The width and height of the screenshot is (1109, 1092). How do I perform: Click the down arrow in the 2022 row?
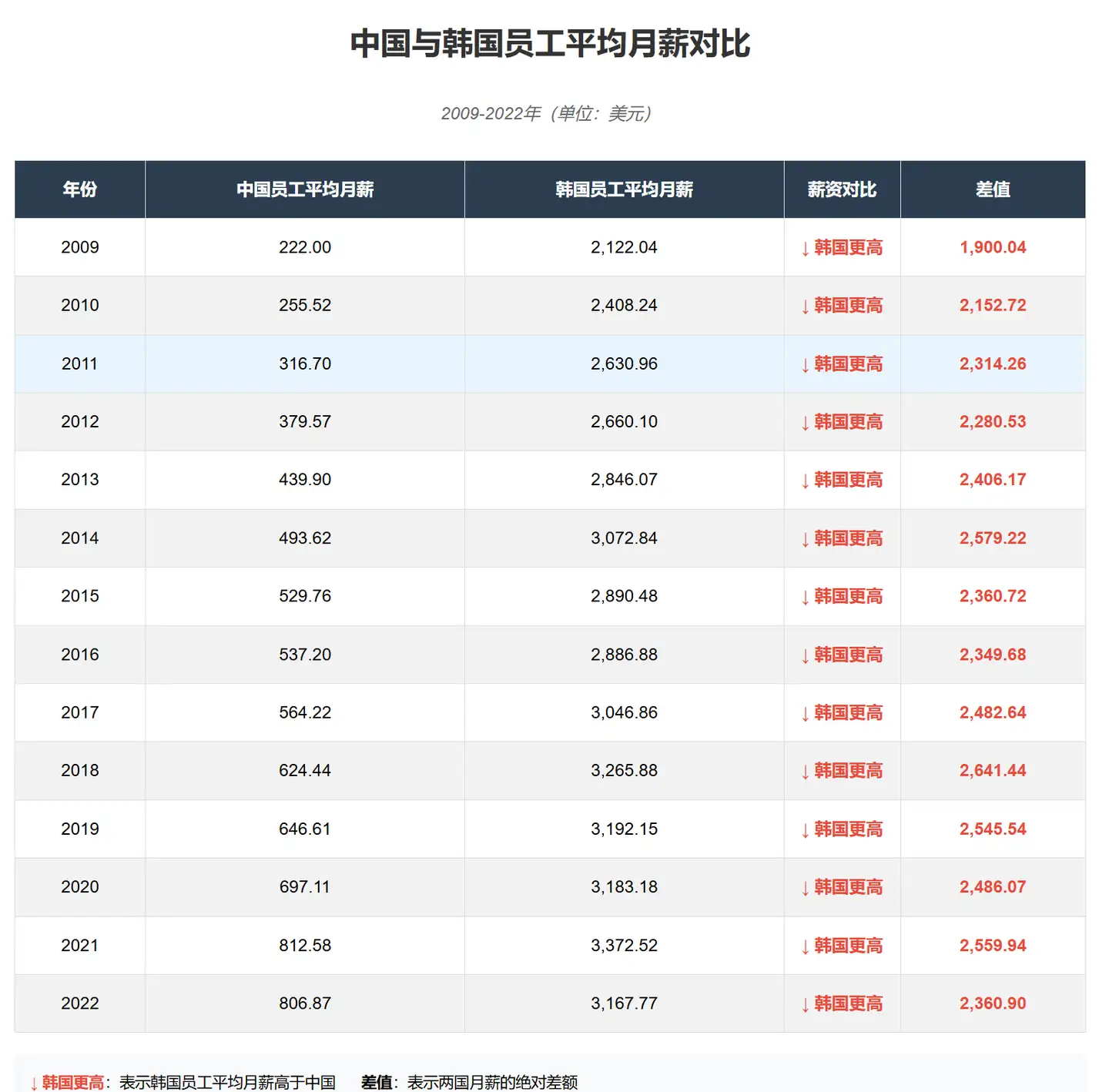click(805, 1005)
